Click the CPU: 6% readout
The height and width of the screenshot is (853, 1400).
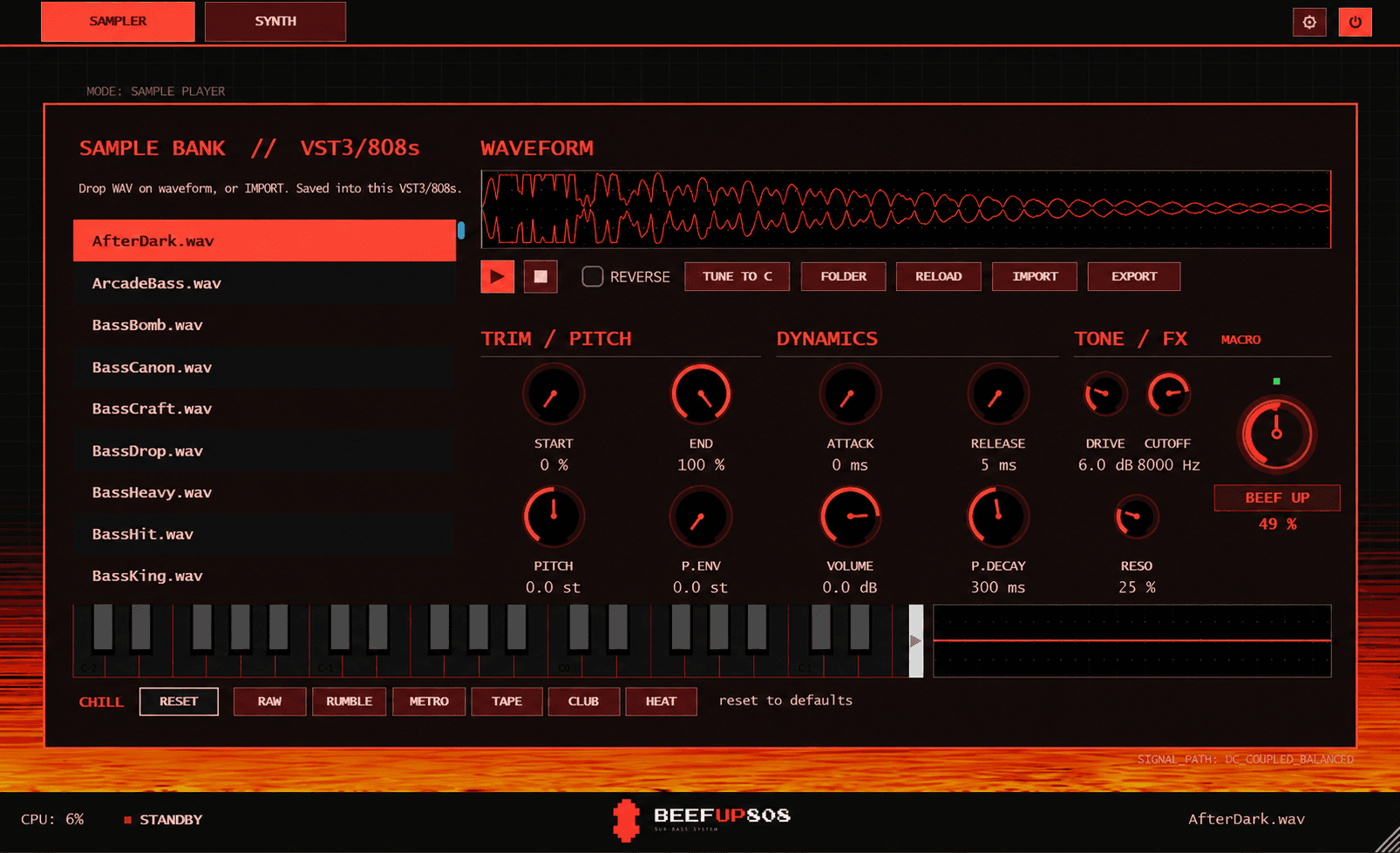(52, 820)
